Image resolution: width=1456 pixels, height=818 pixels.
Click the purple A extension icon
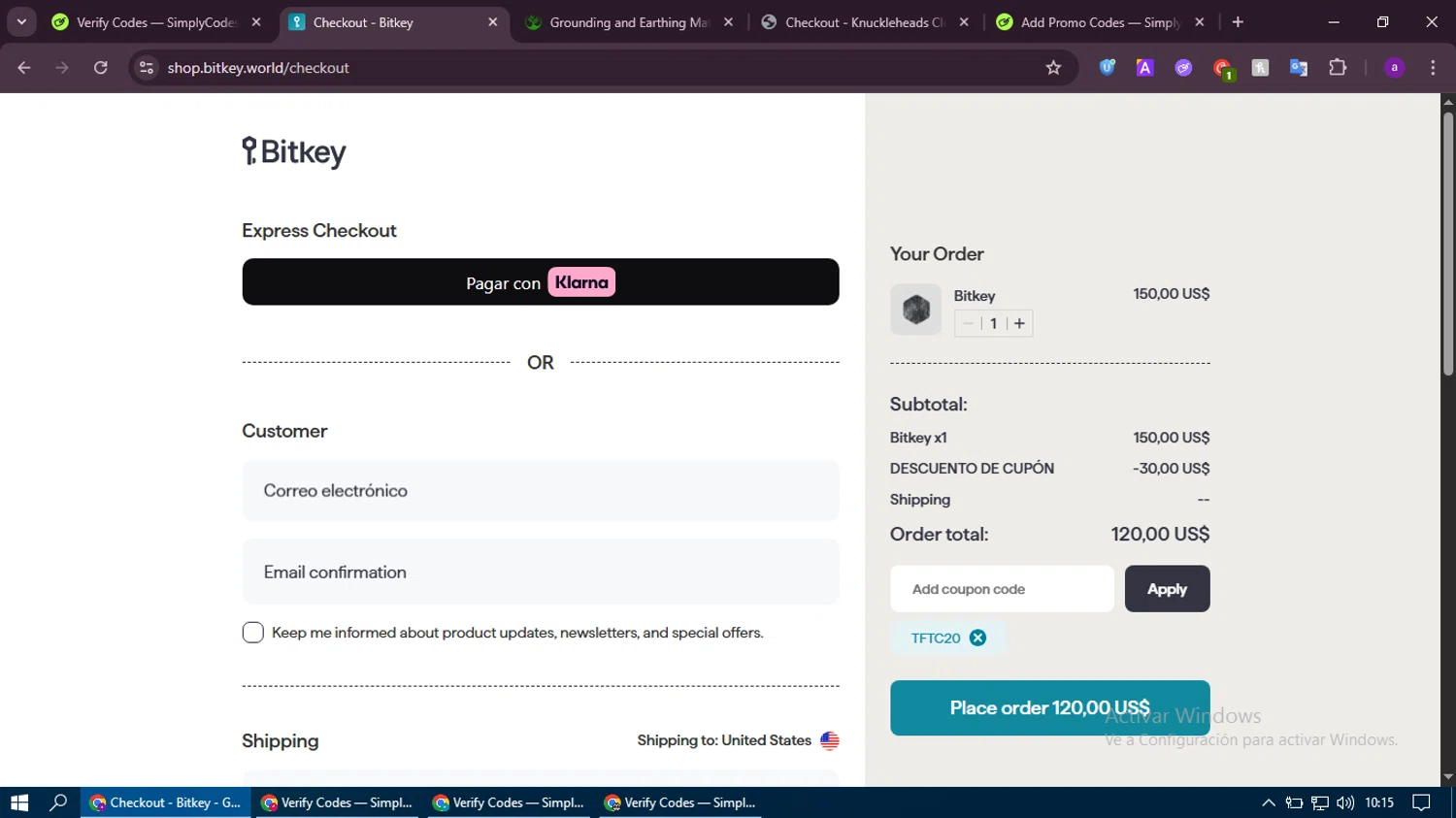coord(1144,68)
